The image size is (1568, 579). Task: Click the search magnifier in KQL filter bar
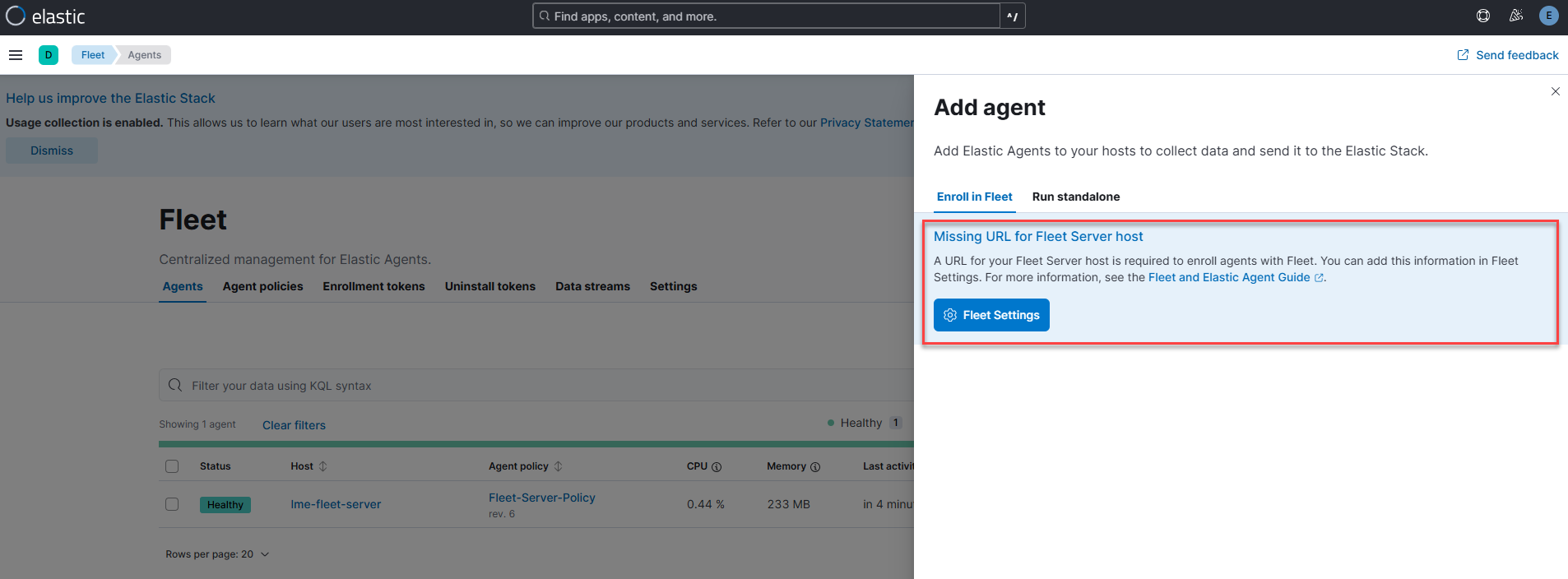pyautogui.click(x=175, y=385)
